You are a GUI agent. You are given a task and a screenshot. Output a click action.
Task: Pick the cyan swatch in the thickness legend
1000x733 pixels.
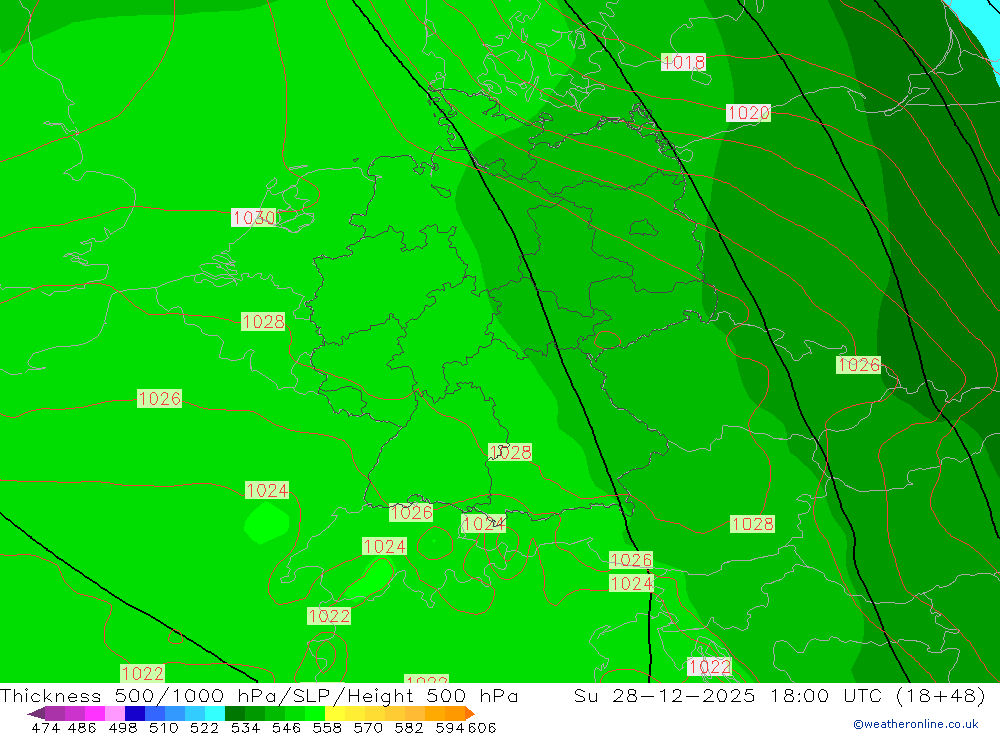215,713
